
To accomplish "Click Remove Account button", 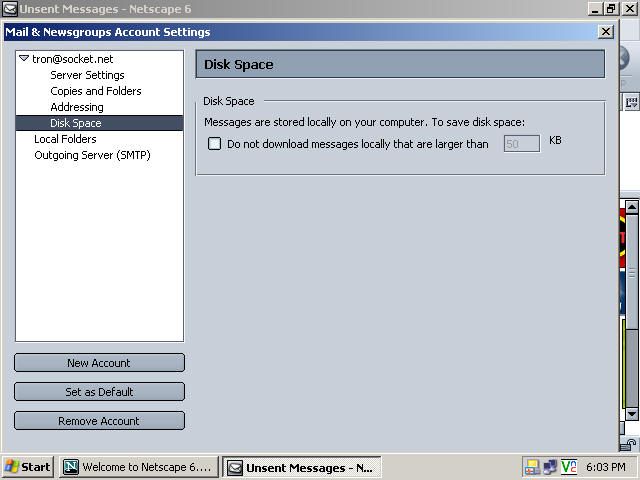I will (99, 421).
